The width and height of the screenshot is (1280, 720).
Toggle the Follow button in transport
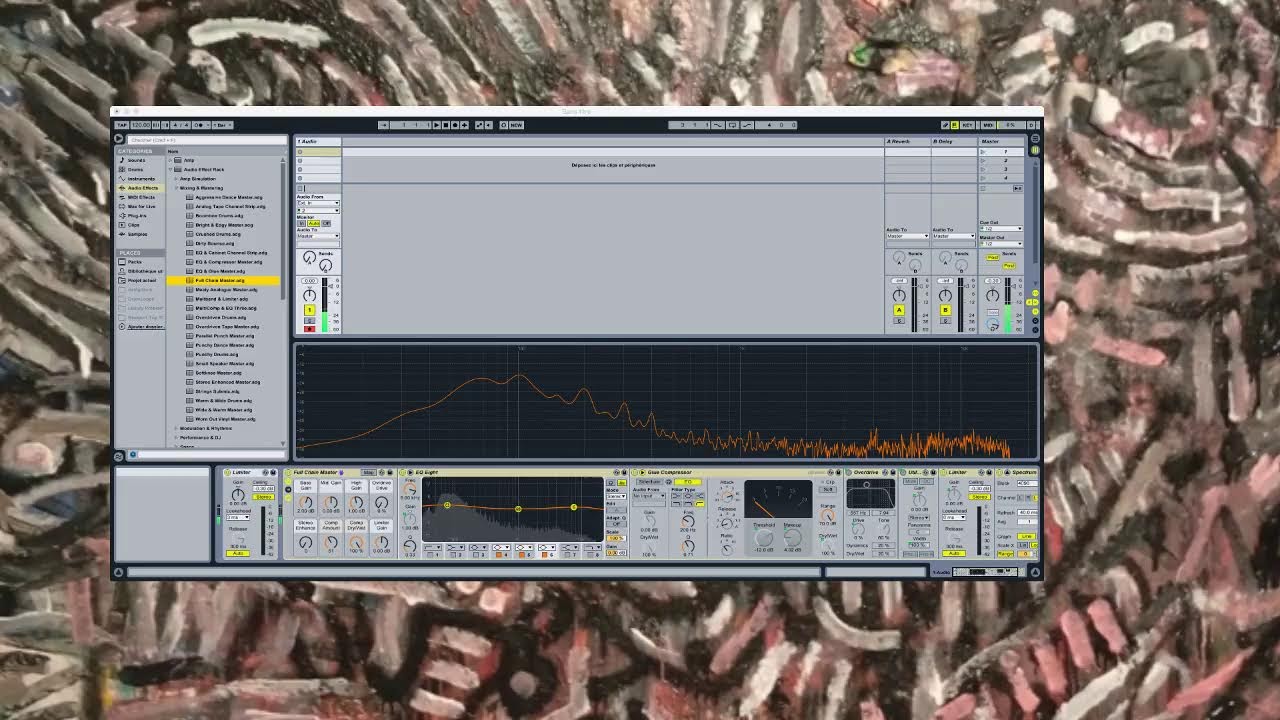pyautogui.click(x=384, y=125)
